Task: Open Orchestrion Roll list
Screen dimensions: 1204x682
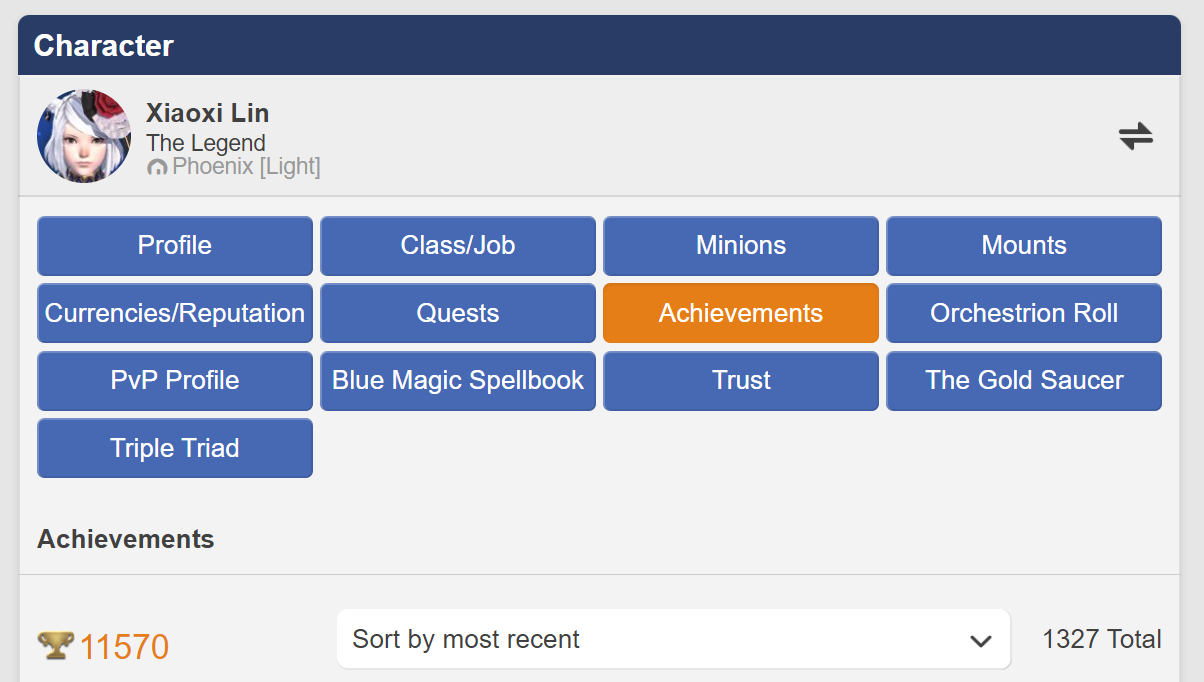Action: (x=1024, y=313)
